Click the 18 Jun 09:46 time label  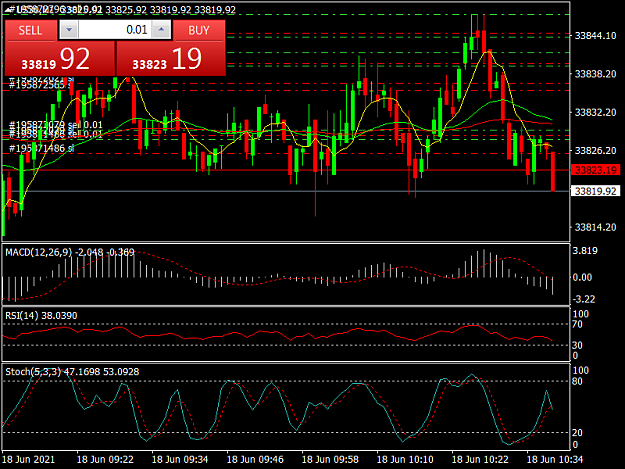click(x=255, y=459)
